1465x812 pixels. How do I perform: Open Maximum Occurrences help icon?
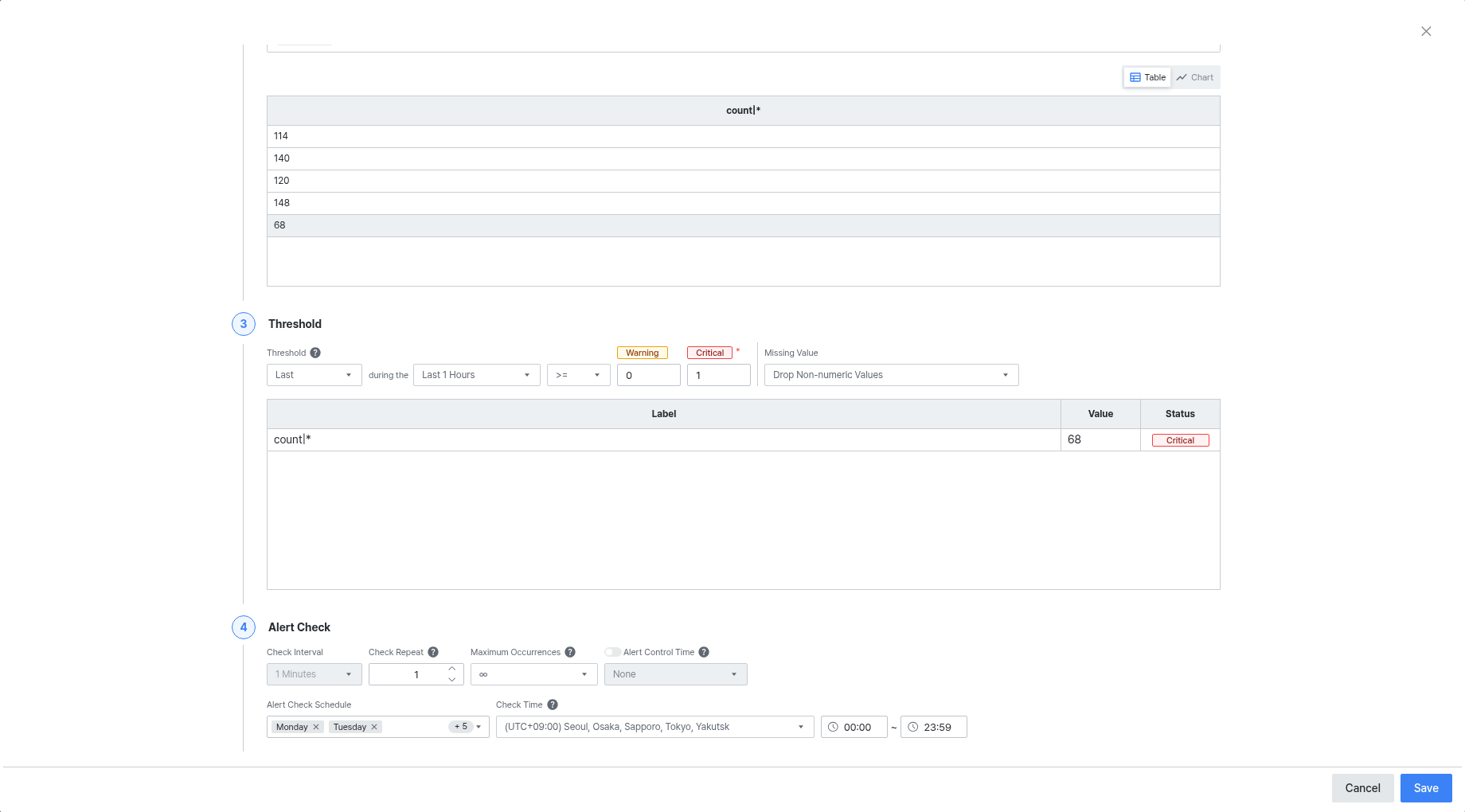pyautogui.click(x=570, y=652)
